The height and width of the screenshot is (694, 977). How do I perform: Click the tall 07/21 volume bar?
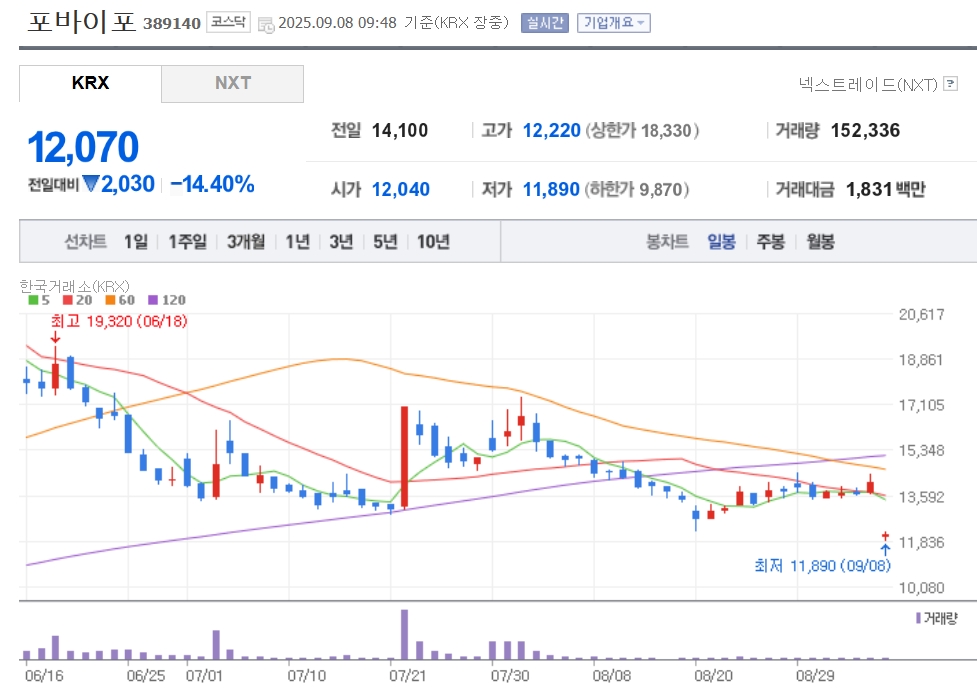(x=404, y=634)
